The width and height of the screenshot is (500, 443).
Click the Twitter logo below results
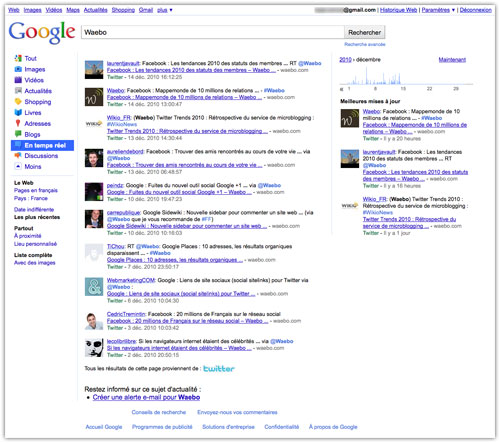click(219, 369)
